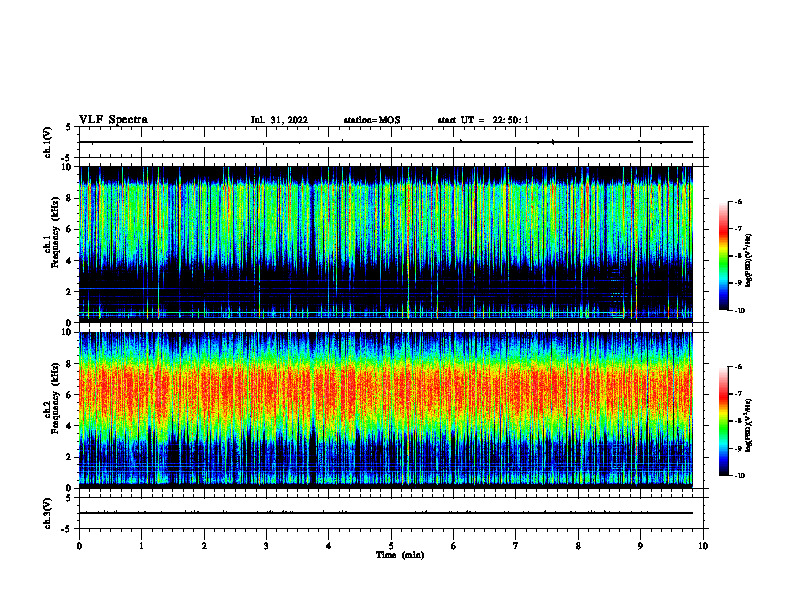Click the ch.1 colorbar "log(PSD)" label
This screenshot has height=612, width=792.
749,261
